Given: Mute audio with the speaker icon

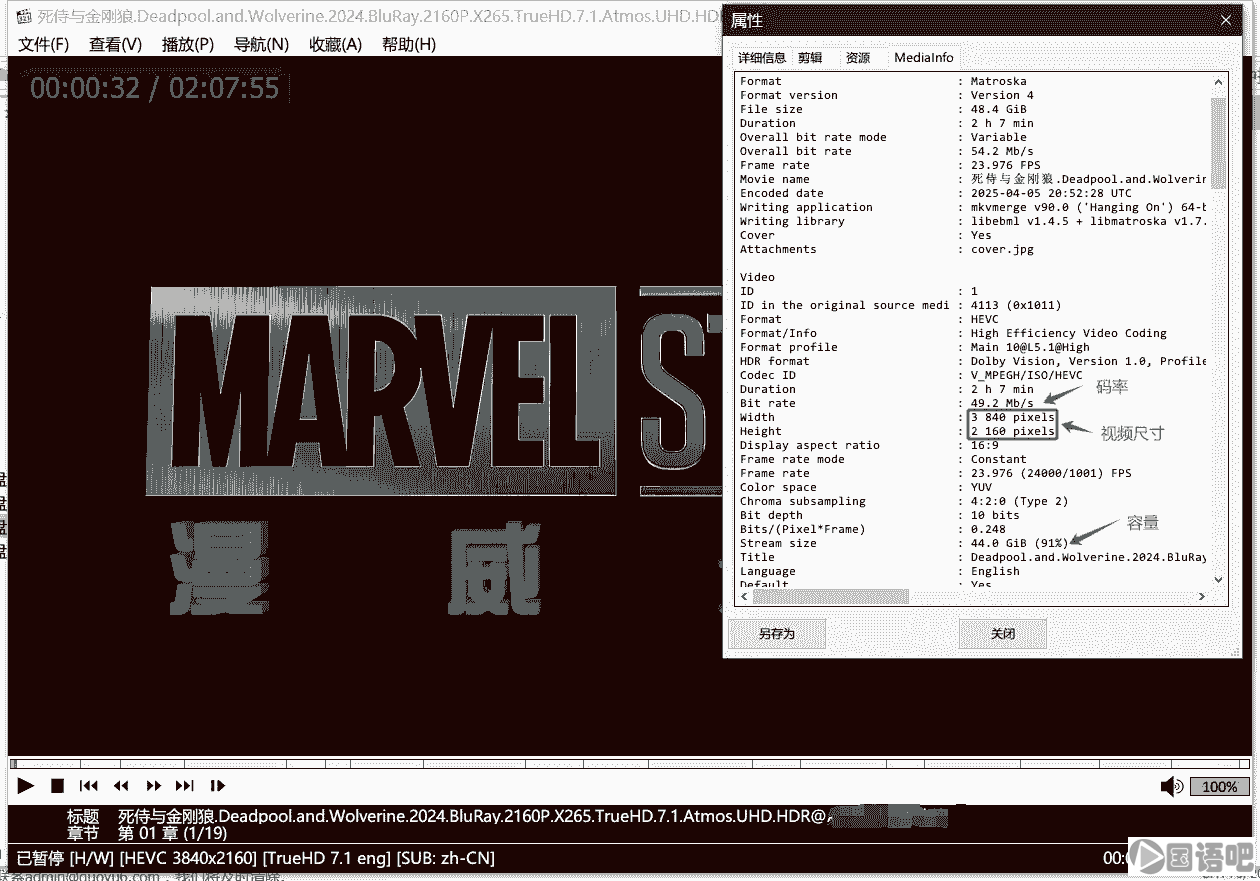Looking at the screenshot, I should [1171, 787].
